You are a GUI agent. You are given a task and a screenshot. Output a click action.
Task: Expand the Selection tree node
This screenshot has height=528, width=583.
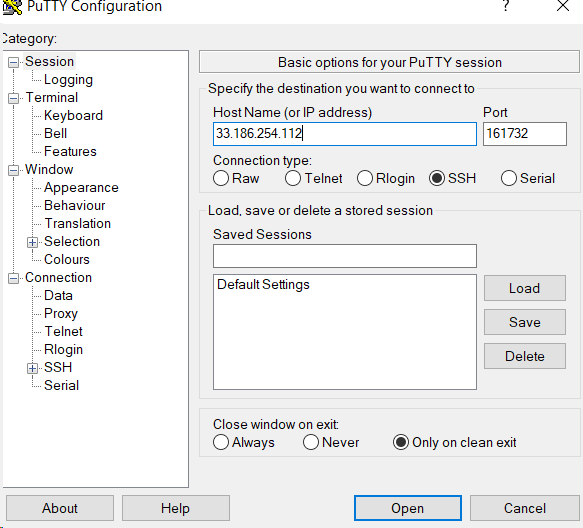click(x=32, y=242)
